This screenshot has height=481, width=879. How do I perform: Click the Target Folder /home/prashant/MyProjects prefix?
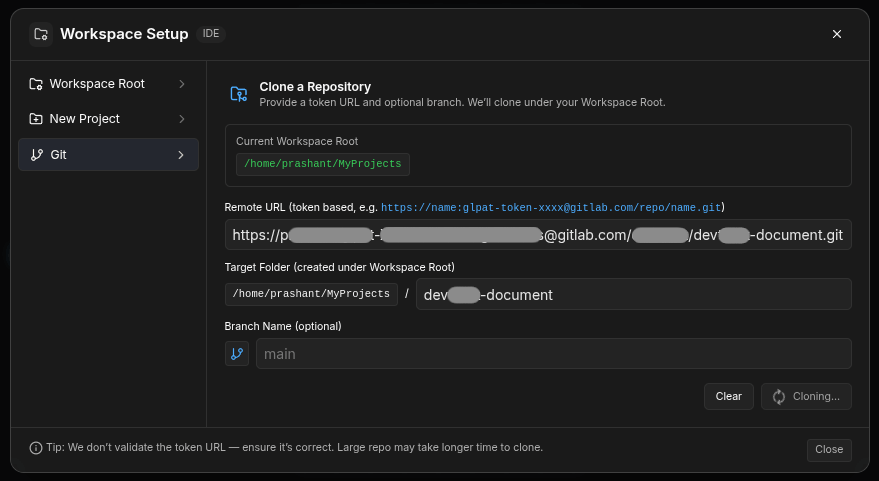(x=311, y=294)
